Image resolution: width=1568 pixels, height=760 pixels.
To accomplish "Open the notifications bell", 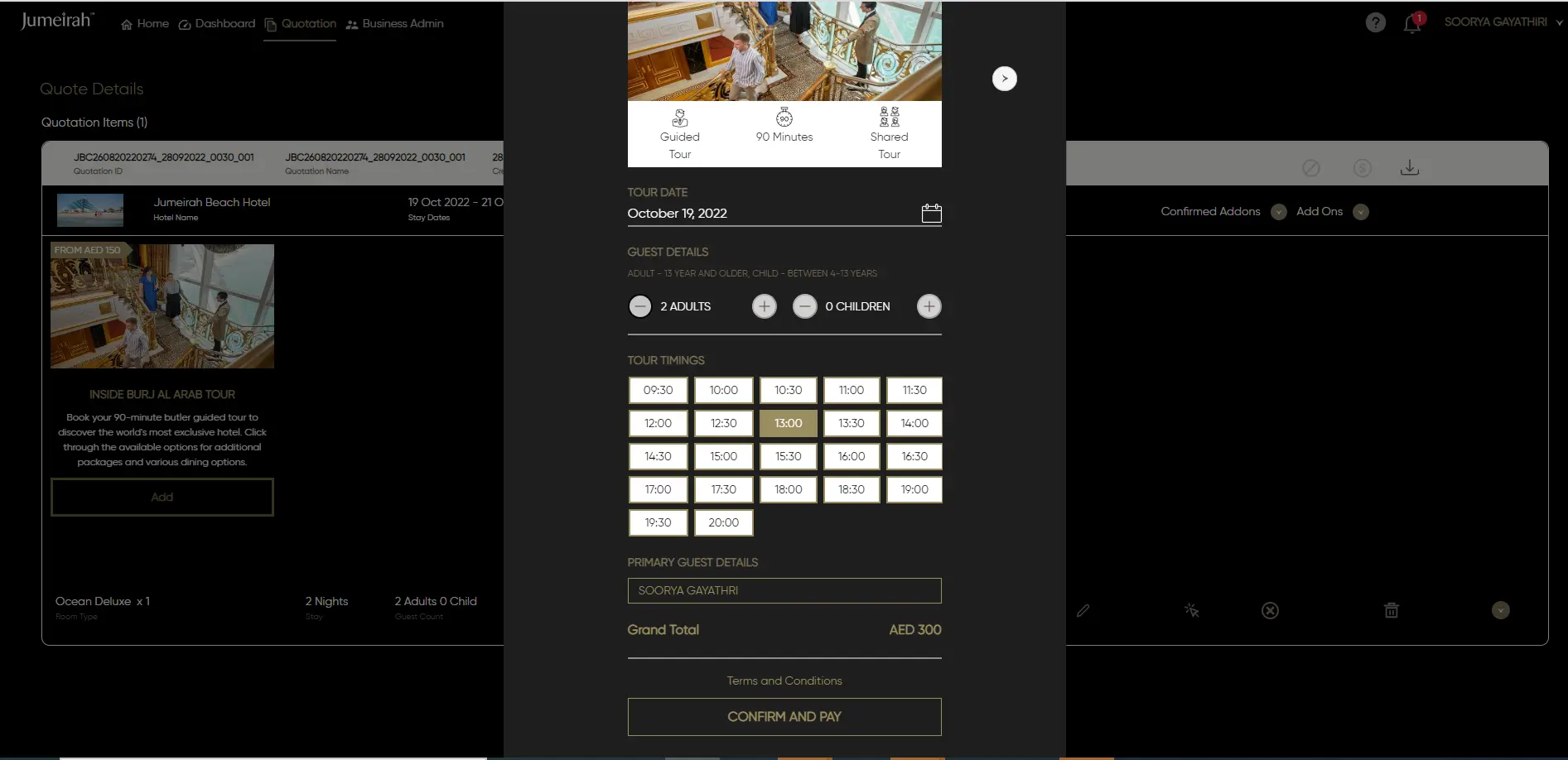I will click(1412, 24).
